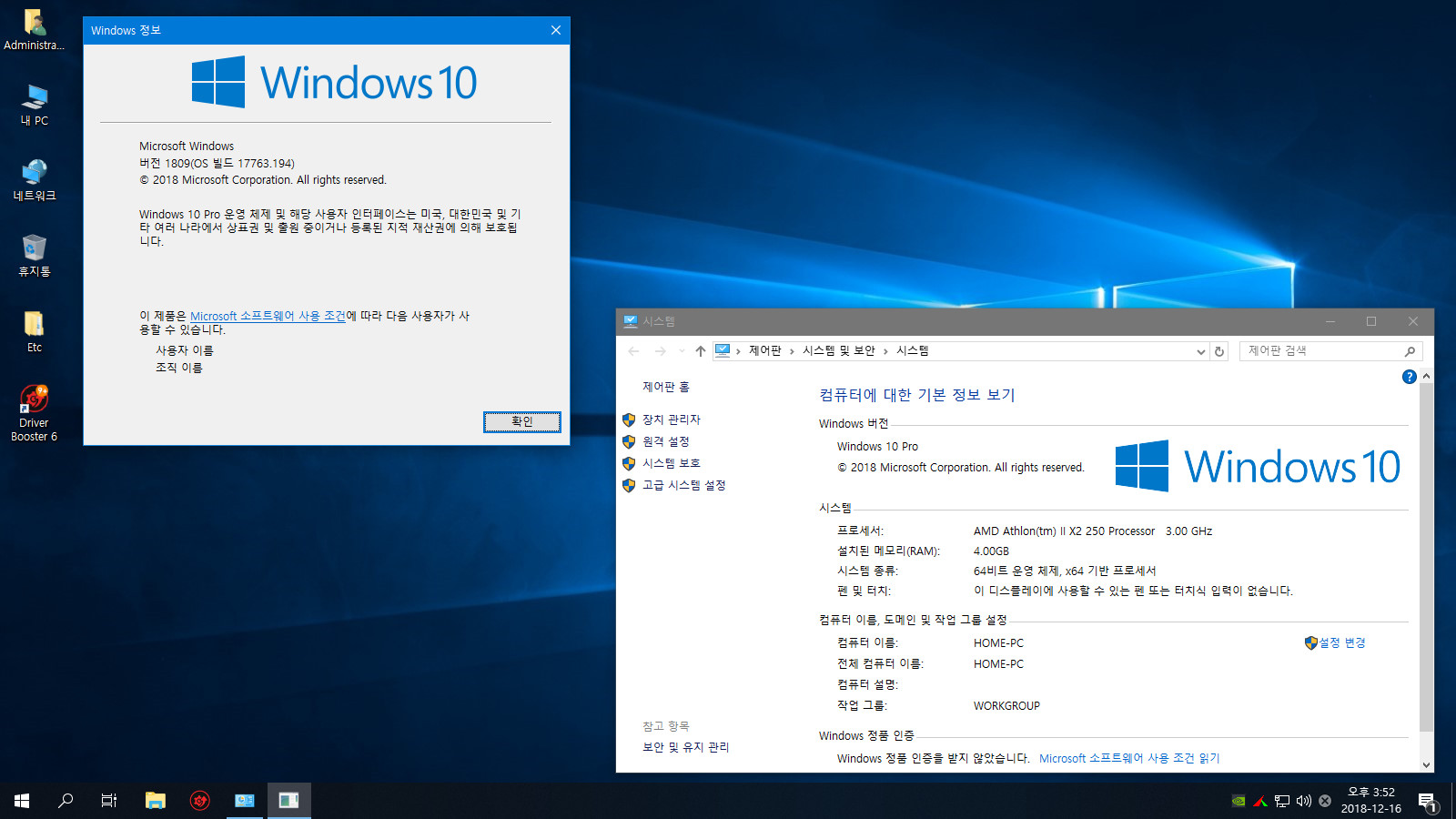Click the 4.00GB RAM value
Screen dimensions: 1456x819
pos(991,551)
